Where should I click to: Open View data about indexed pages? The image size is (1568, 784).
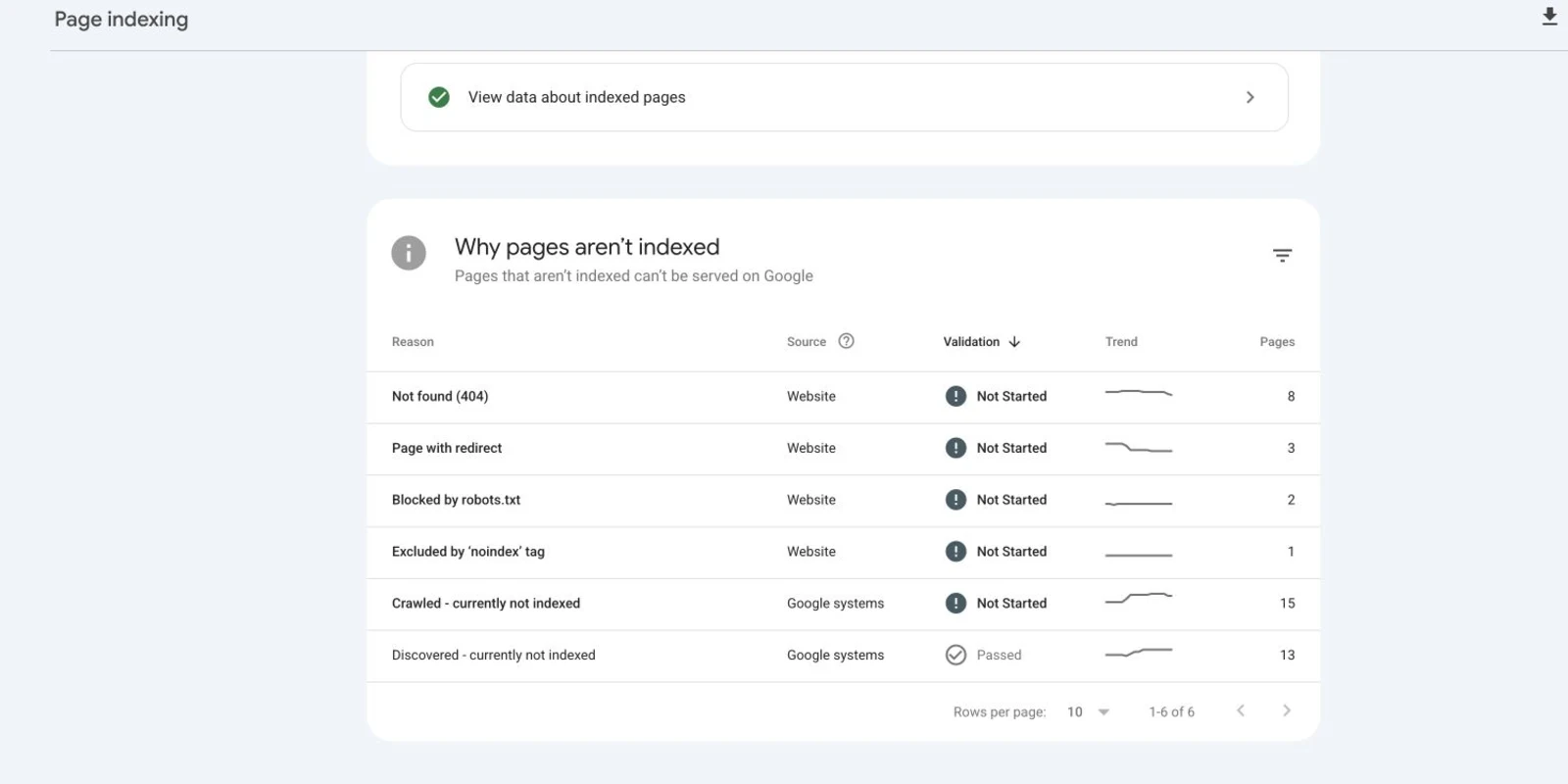point(844,97)
